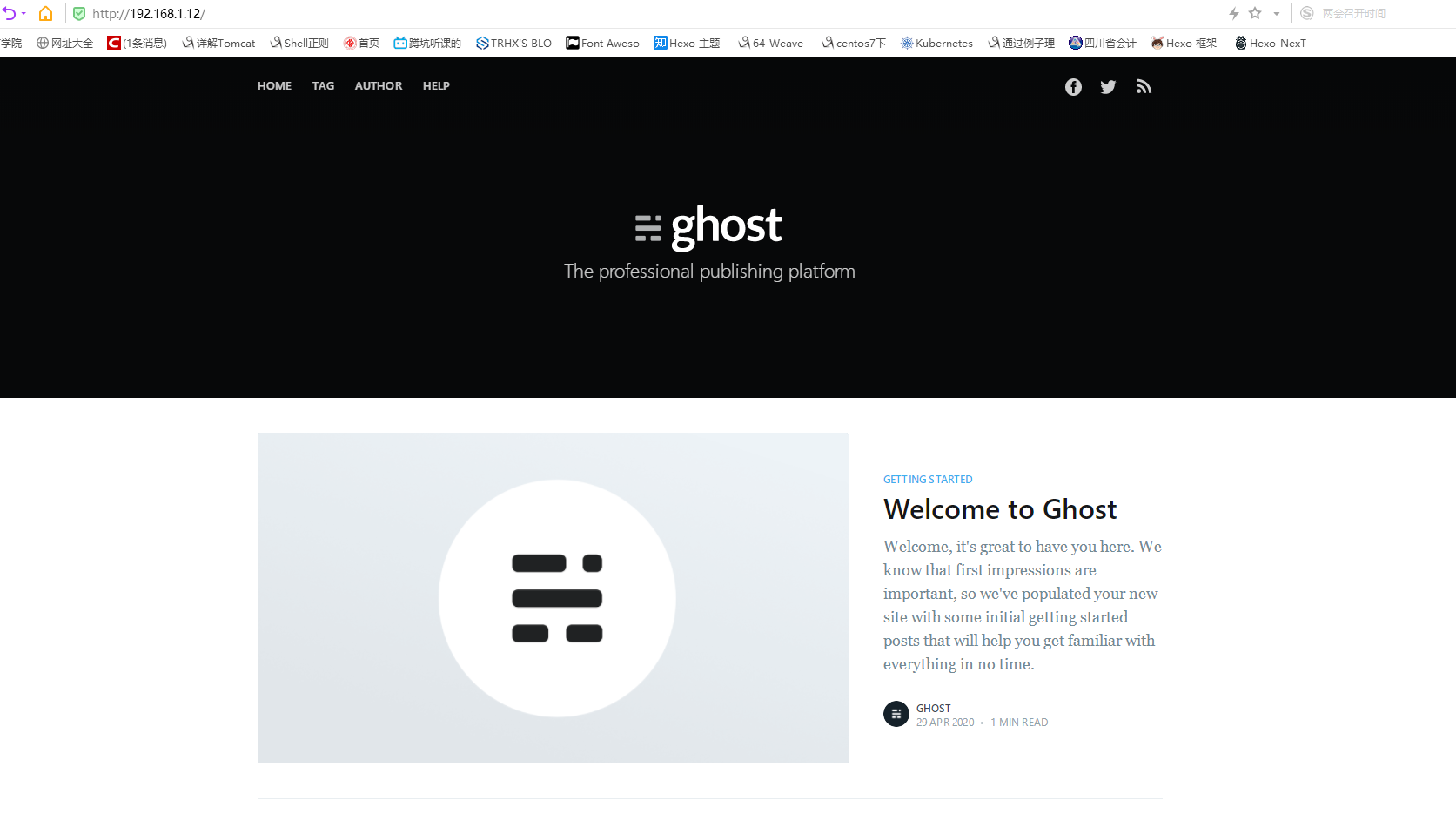
Task: Open the 蹲坑听课的 bookmark
Action: (x=427, y=43)
